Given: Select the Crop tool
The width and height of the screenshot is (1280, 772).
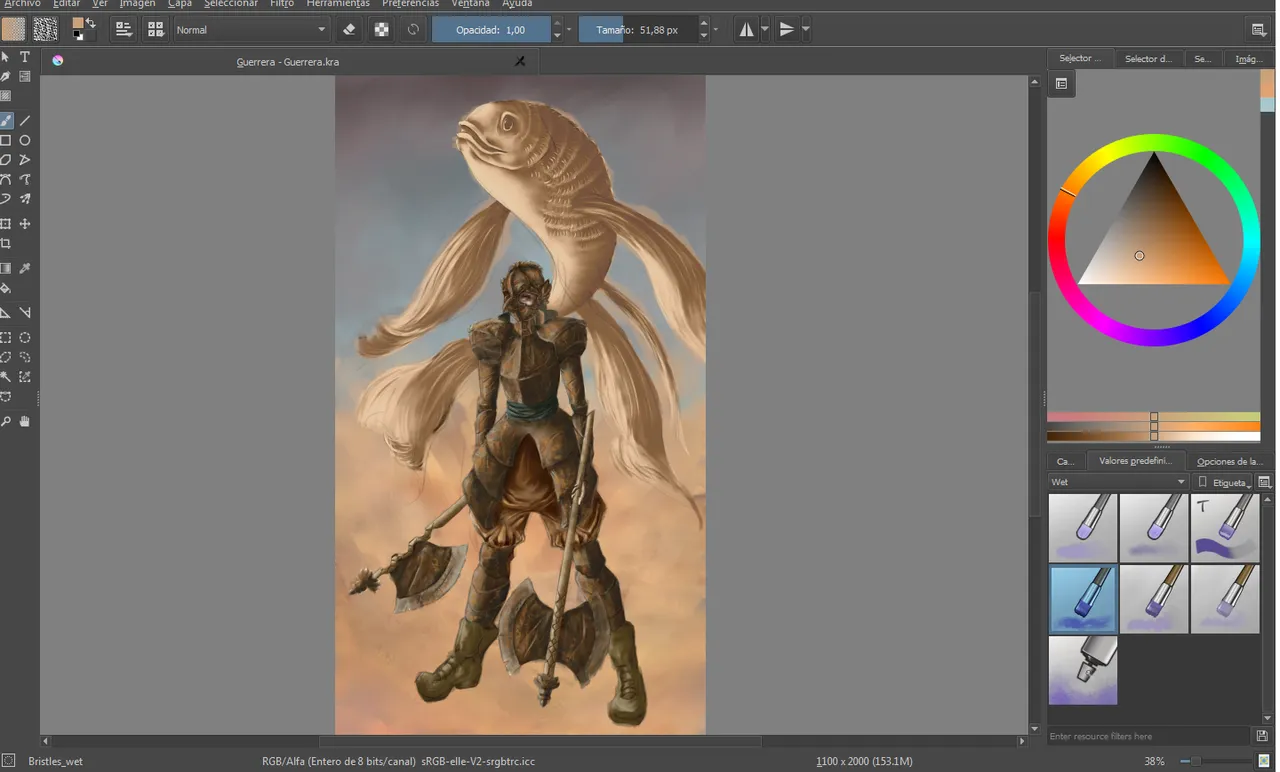Looking at the screenshot, I should coord(6,244).
